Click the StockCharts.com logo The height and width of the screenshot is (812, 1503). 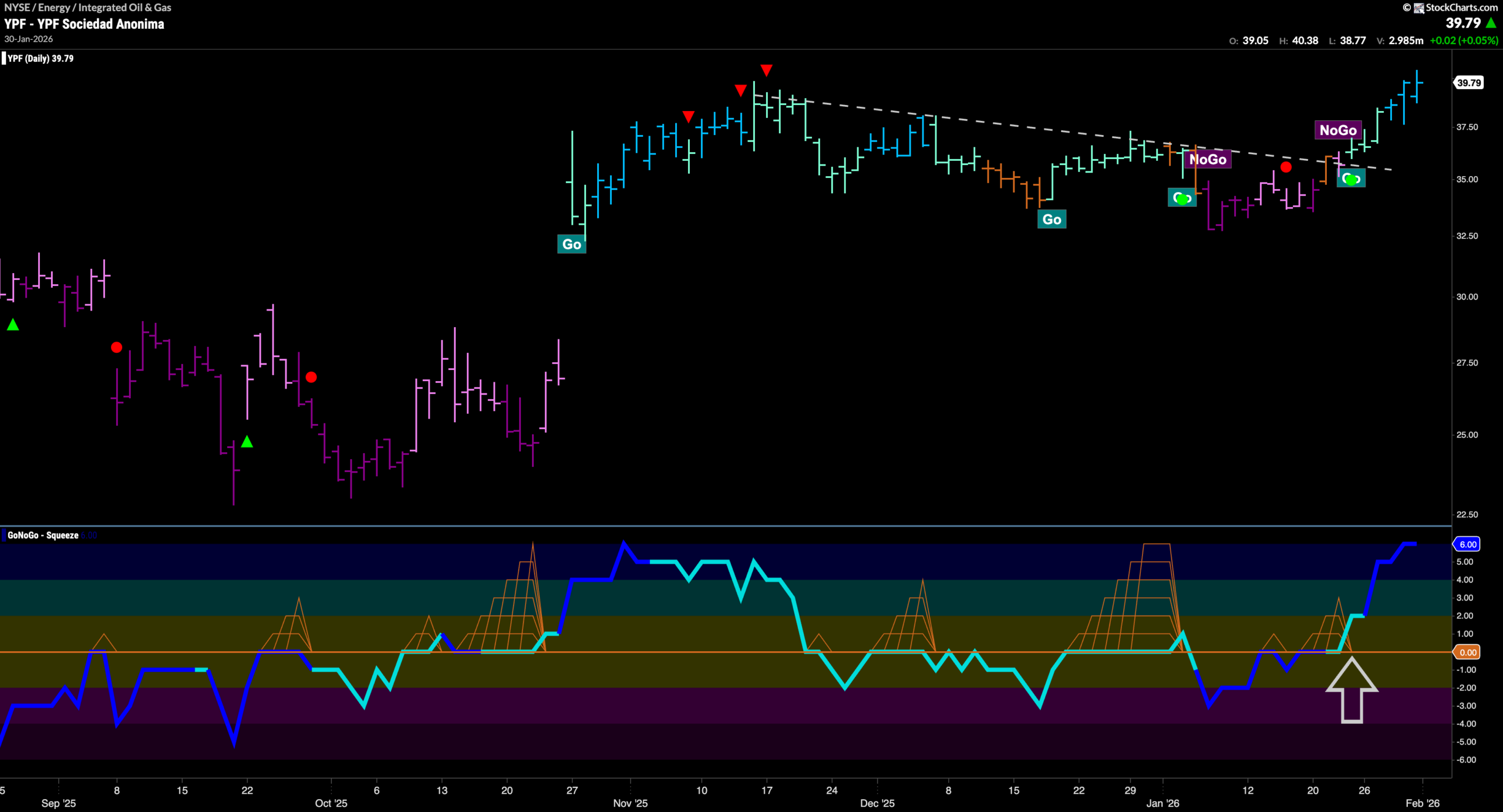click(x=1450, y=7)
